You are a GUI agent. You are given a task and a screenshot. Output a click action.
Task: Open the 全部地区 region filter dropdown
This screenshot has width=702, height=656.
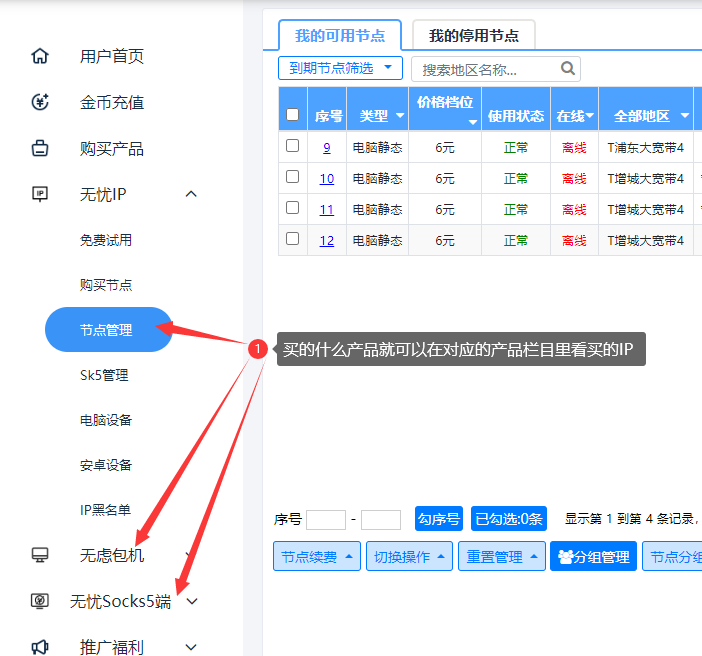click(x=685, y=116)
